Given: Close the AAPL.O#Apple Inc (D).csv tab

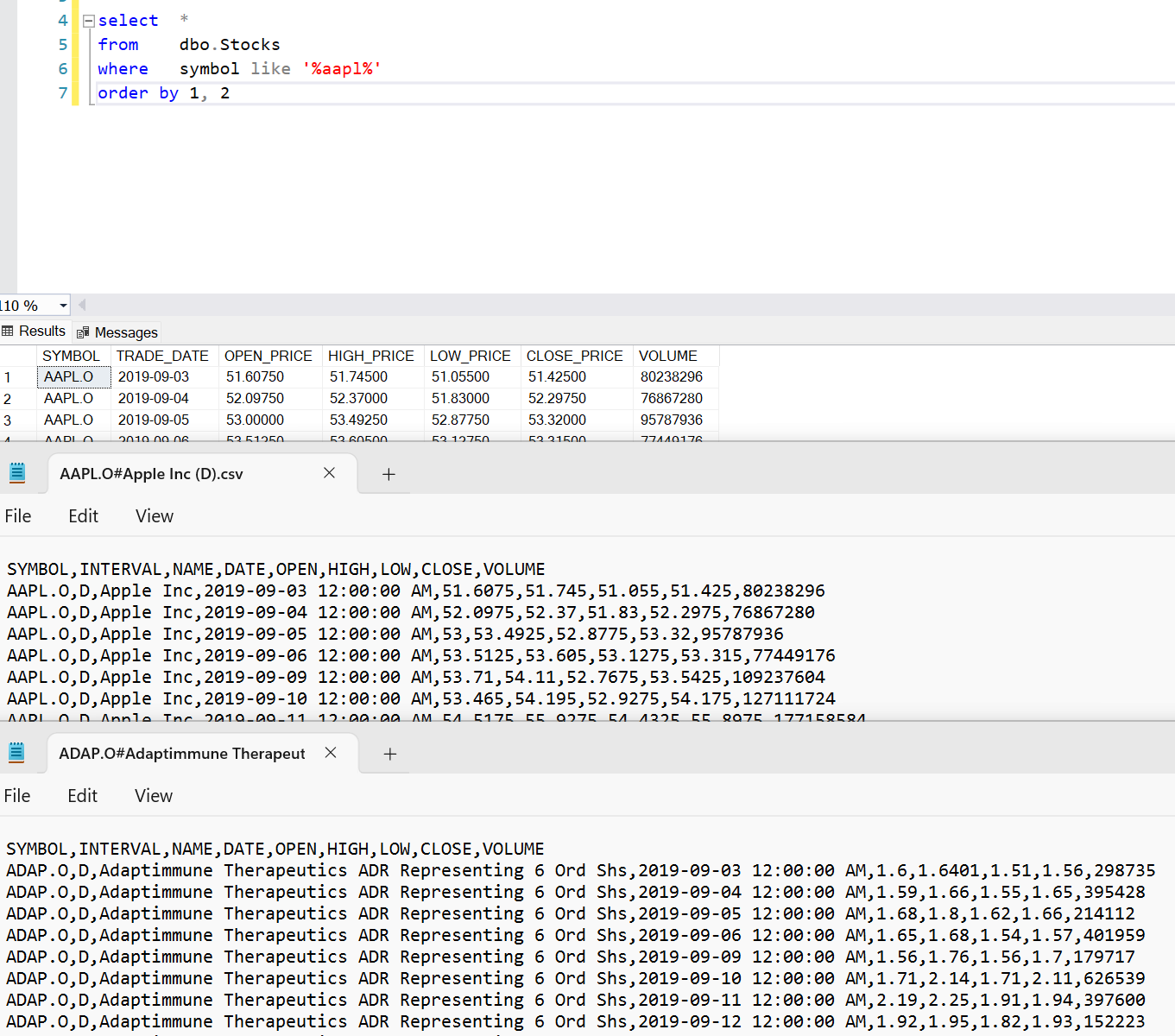Looking at the screenshot, I should point(329,473).
